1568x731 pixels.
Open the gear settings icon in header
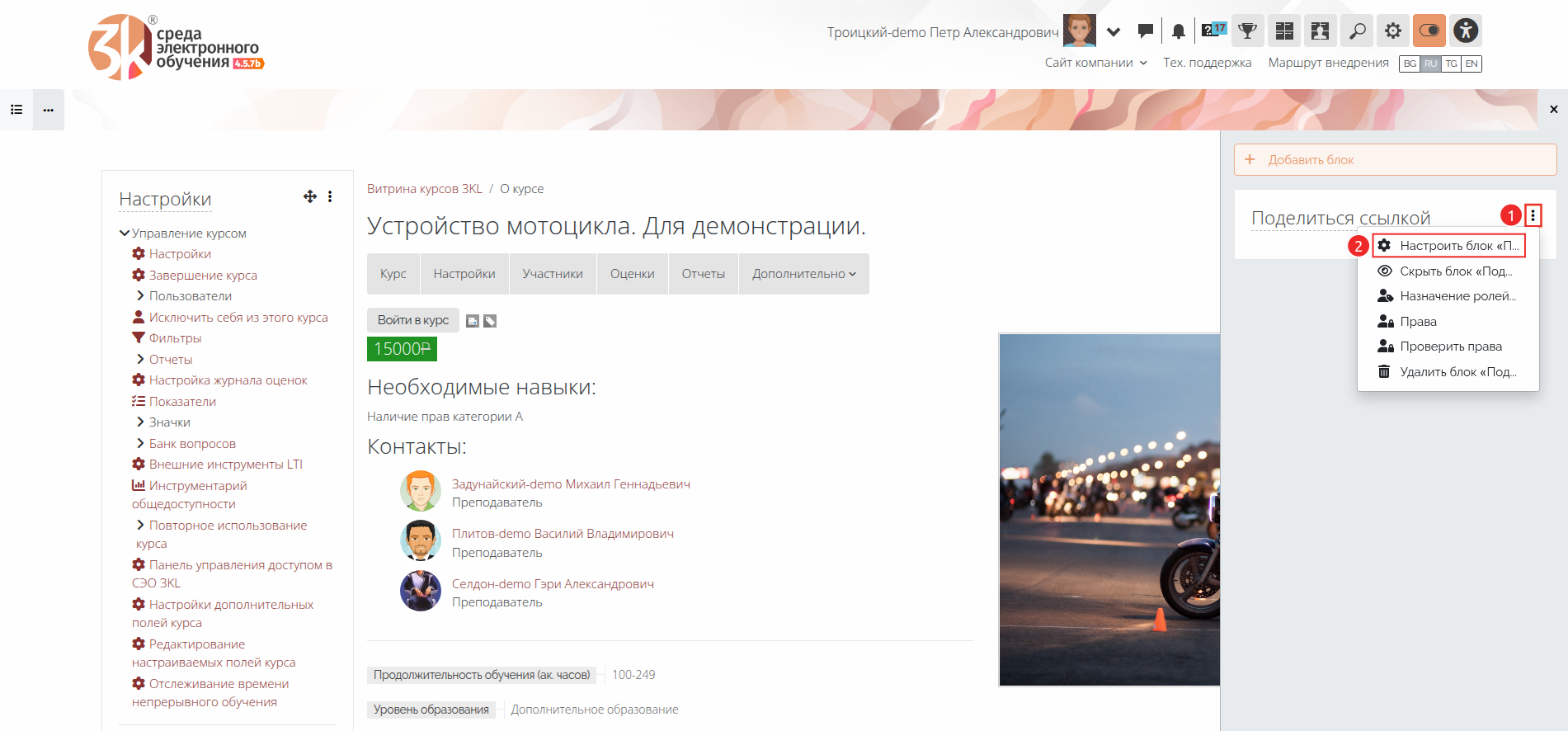pos(1393,31)
